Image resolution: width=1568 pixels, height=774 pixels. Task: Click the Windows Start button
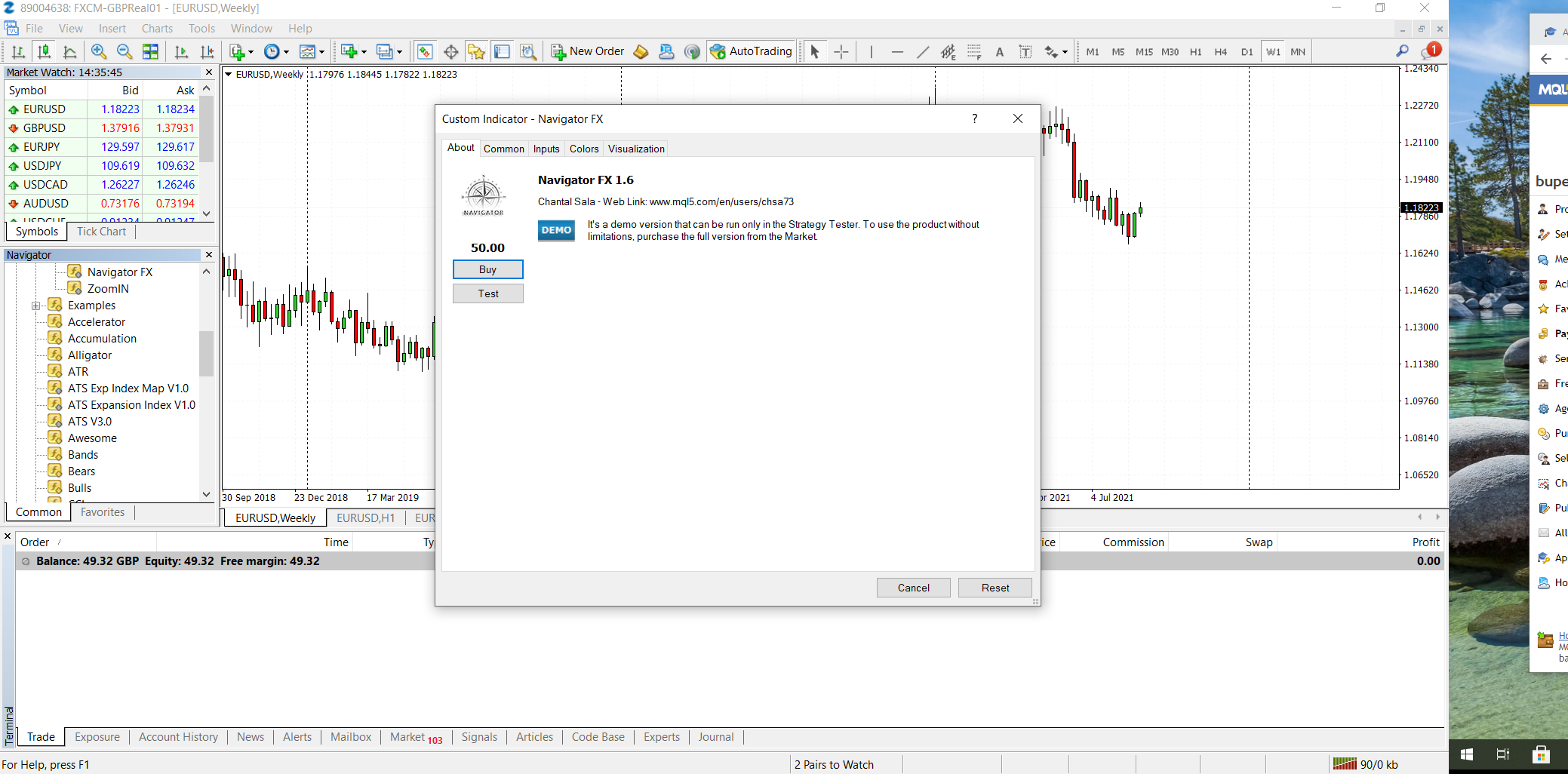click(x=1467, y=754)
